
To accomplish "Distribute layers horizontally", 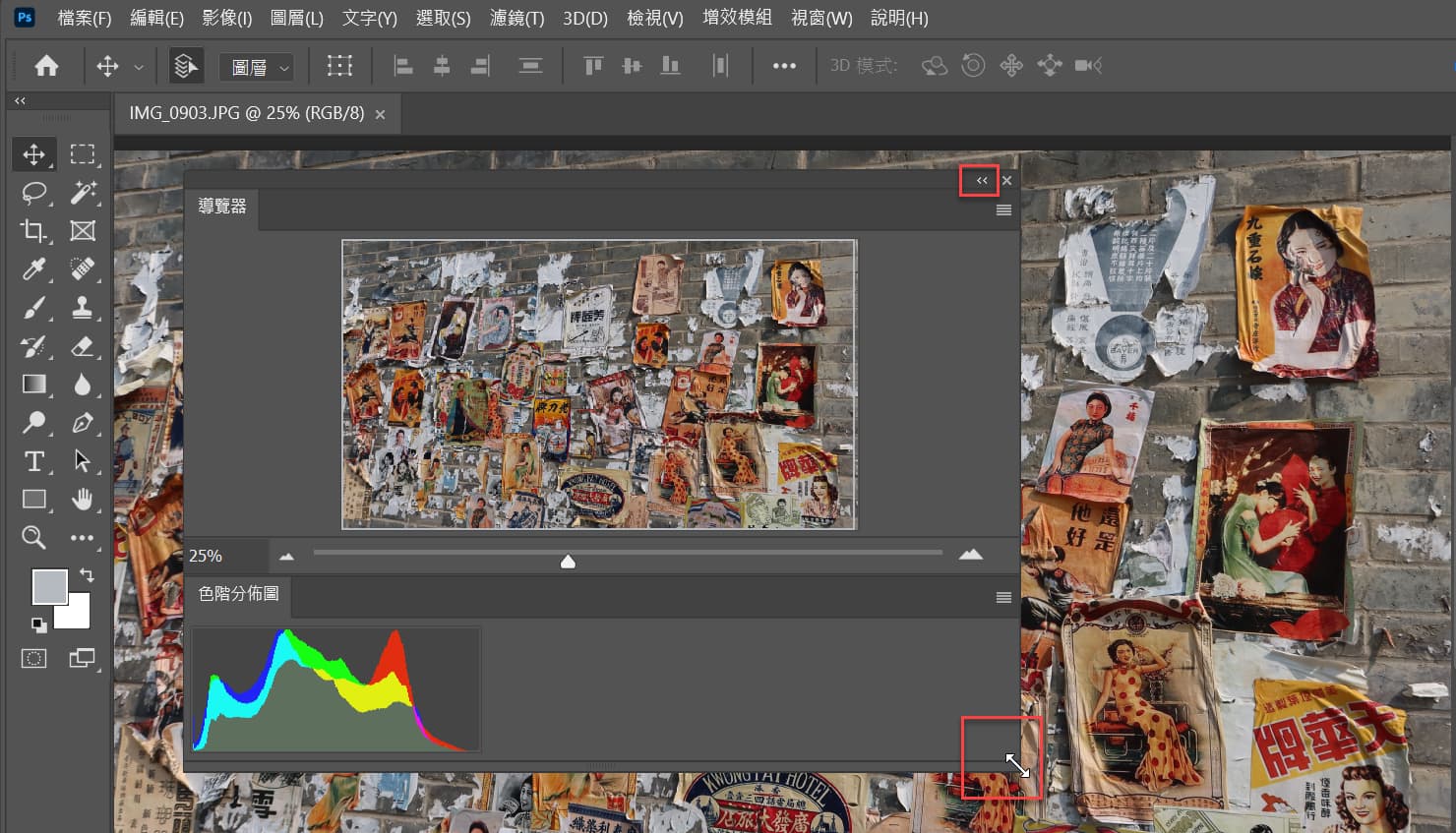I will click(720, 66).
